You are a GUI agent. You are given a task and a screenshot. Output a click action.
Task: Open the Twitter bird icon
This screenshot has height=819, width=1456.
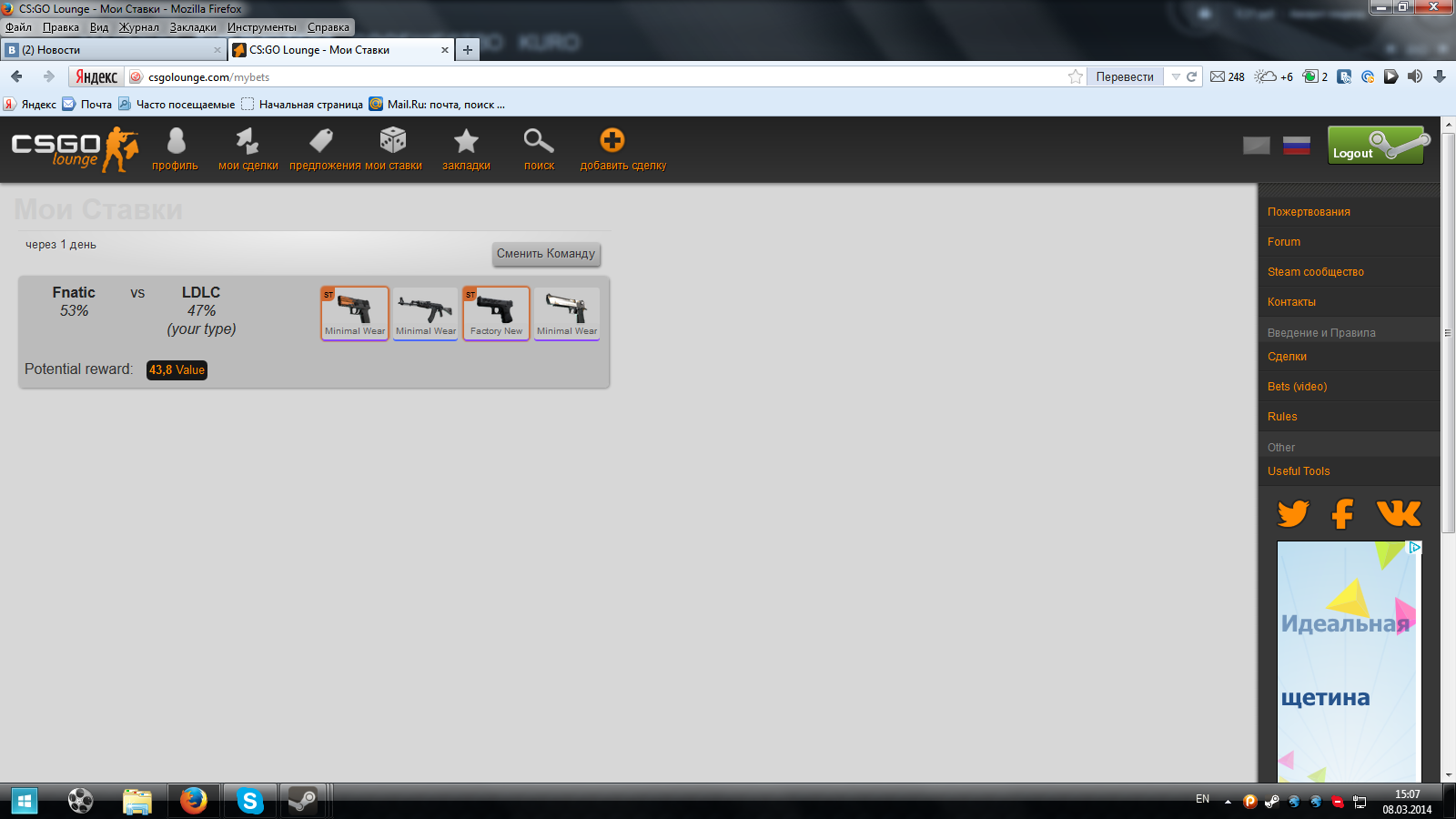[x=1293, y=513]
